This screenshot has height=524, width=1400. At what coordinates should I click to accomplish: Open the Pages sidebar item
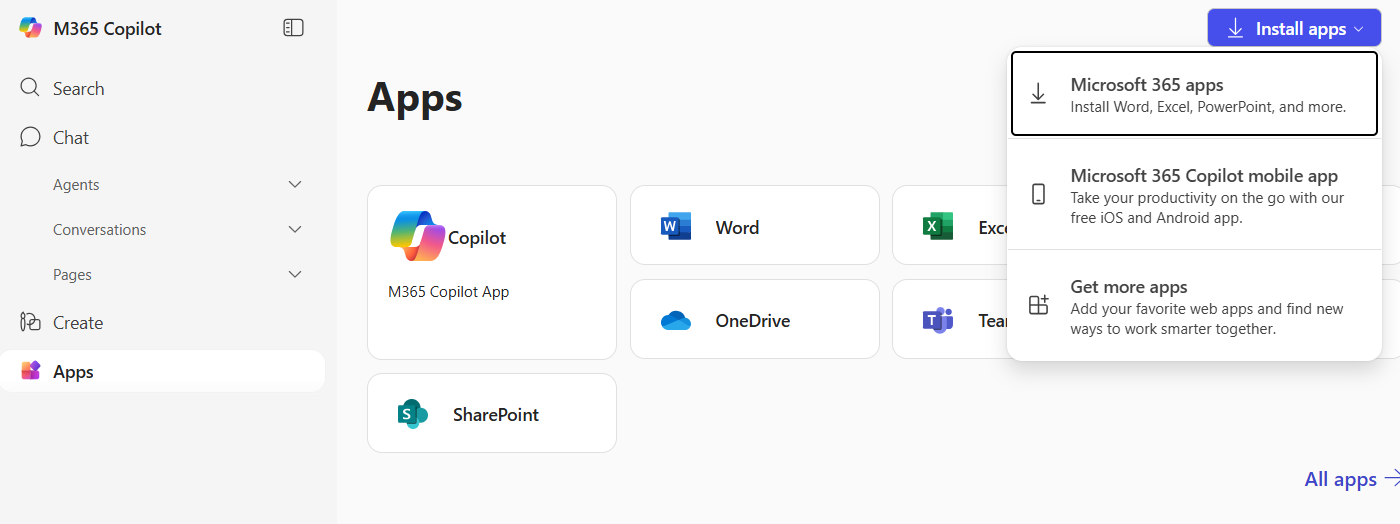(x=72, y=274)
